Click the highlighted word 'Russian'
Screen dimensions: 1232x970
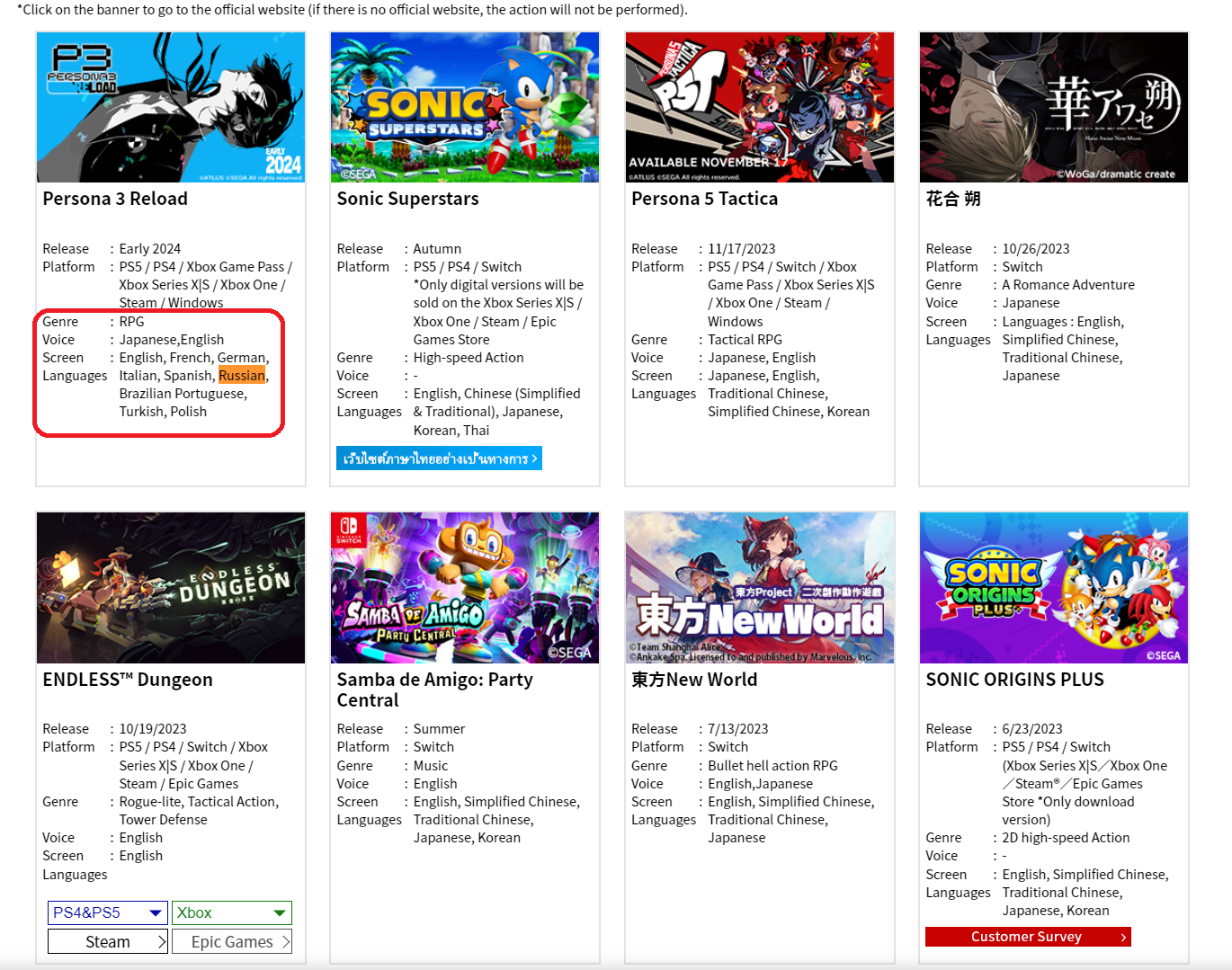click(242, 376)
